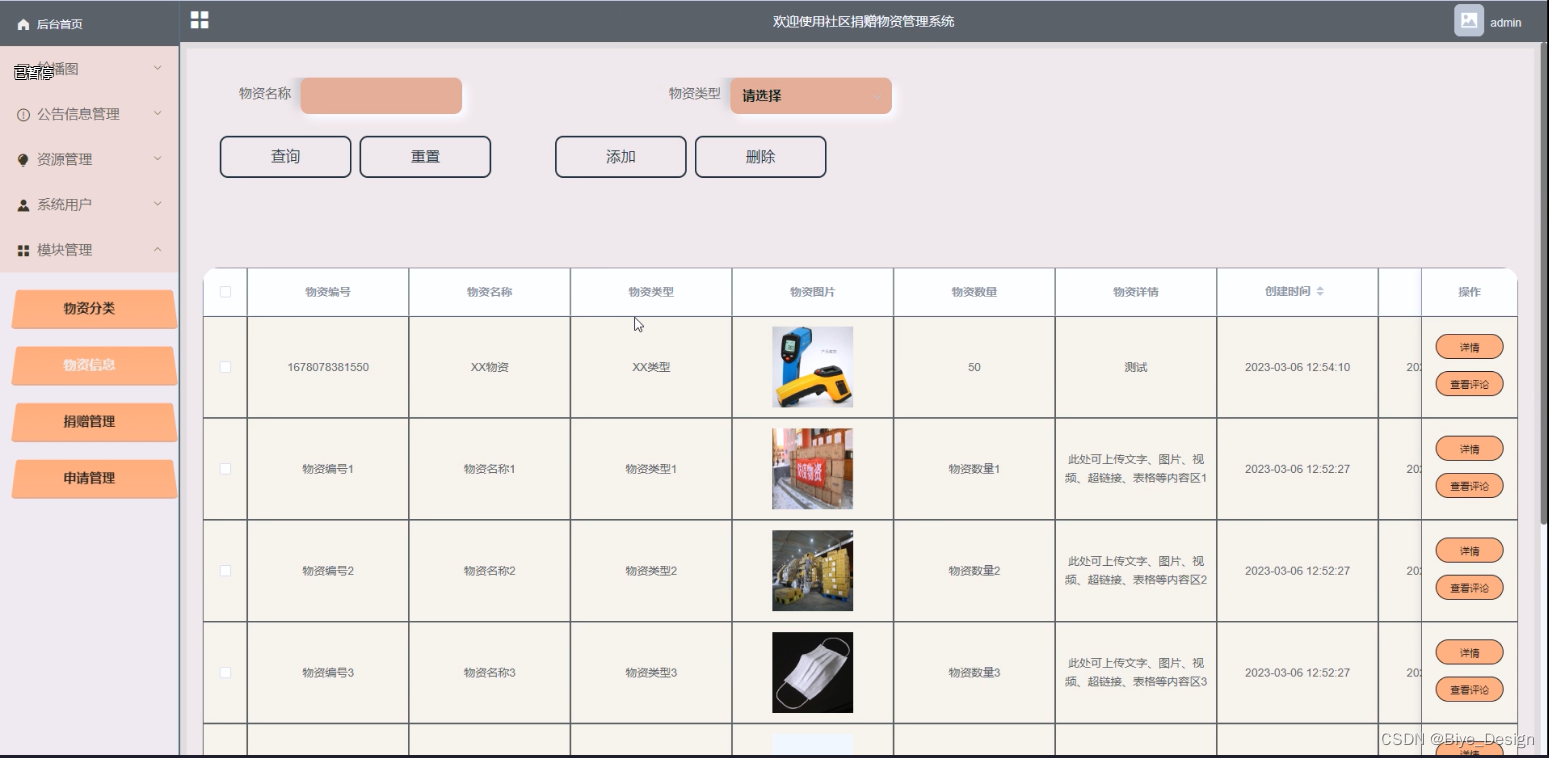Click the cell 物资类型3

[651, 673]
